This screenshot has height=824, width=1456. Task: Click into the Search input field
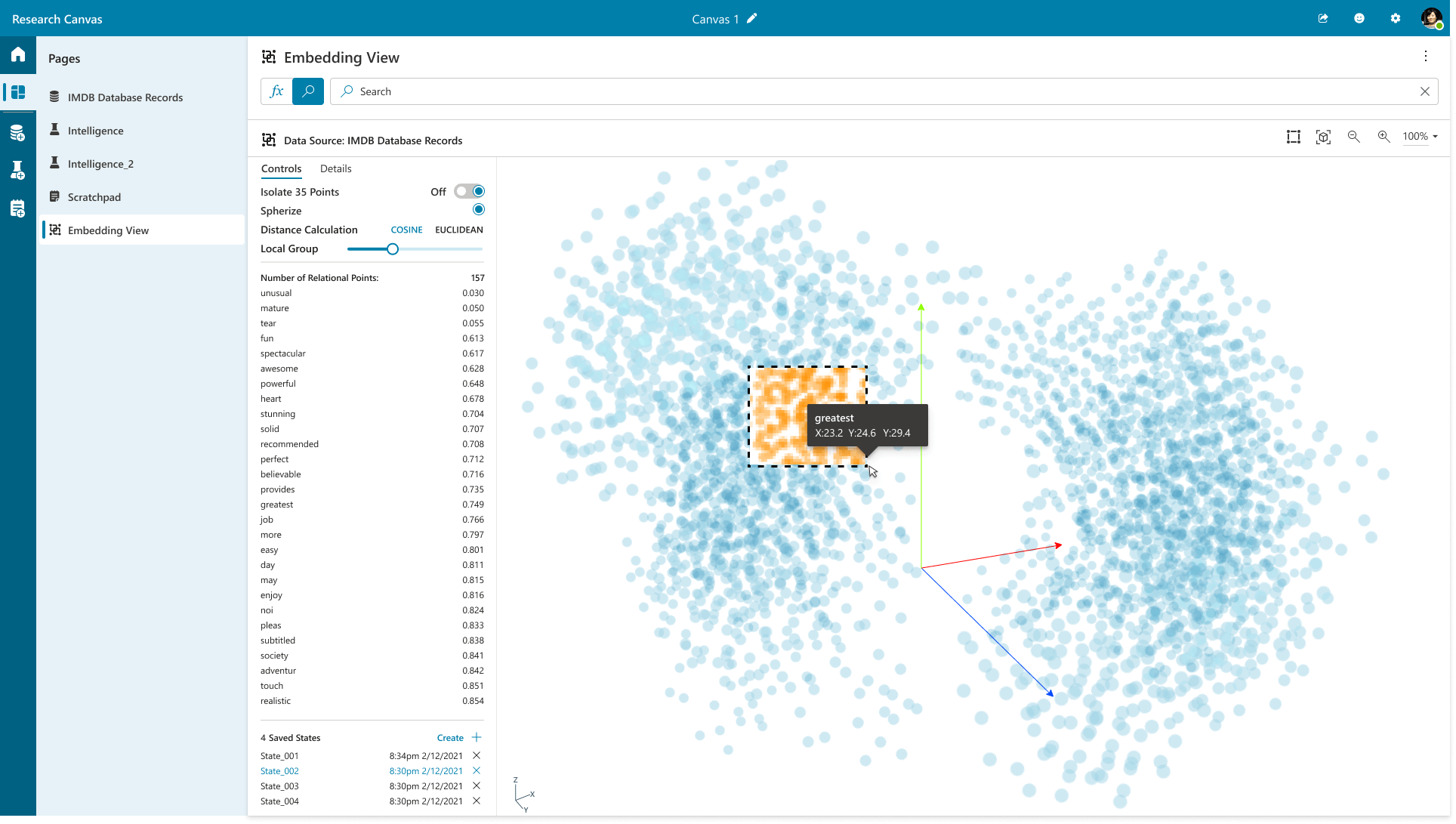coord(876,91)
